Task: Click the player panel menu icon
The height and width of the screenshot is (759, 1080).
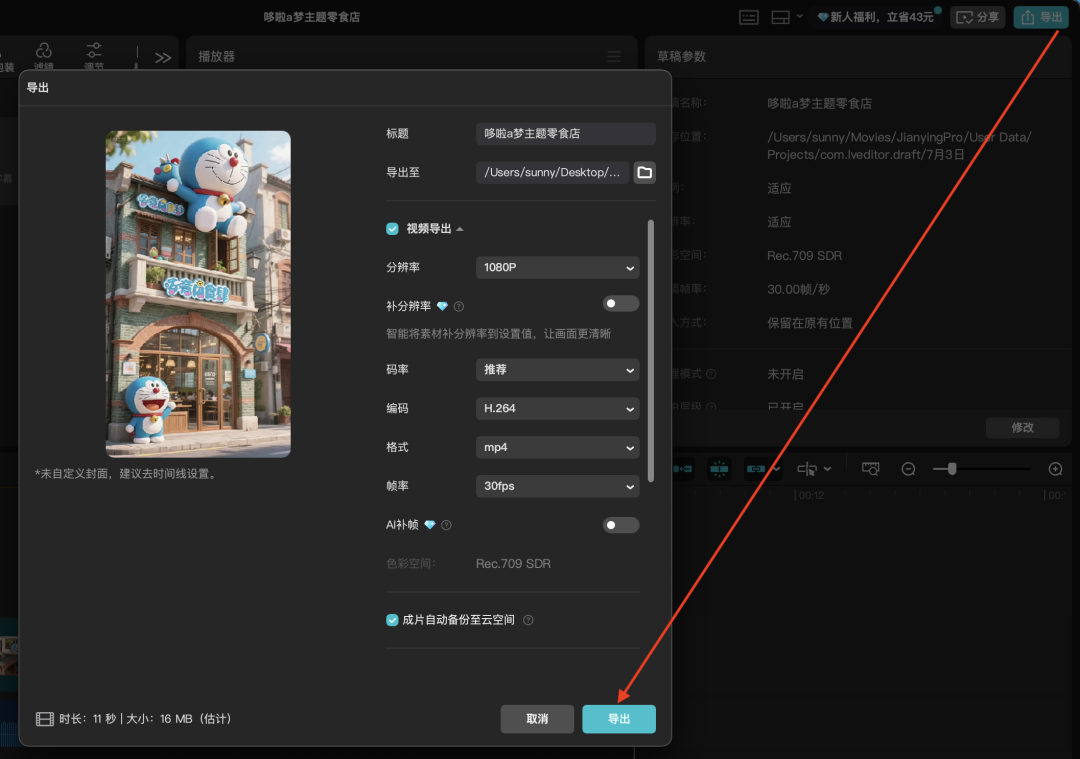Action: click(x=614, y=57)
